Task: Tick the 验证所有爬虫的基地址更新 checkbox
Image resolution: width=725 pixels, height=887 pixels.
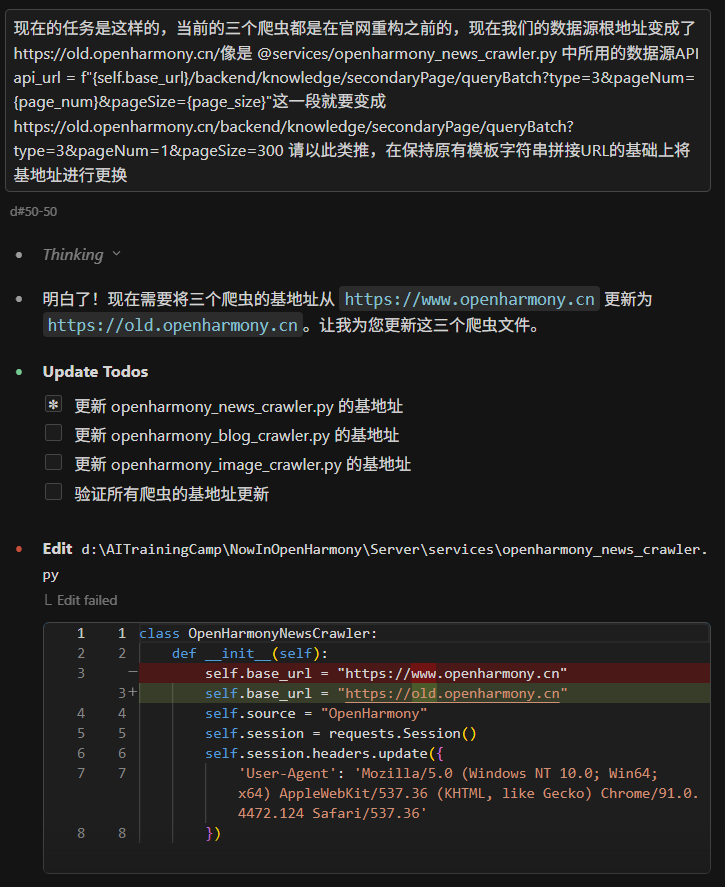Action: 54,492
